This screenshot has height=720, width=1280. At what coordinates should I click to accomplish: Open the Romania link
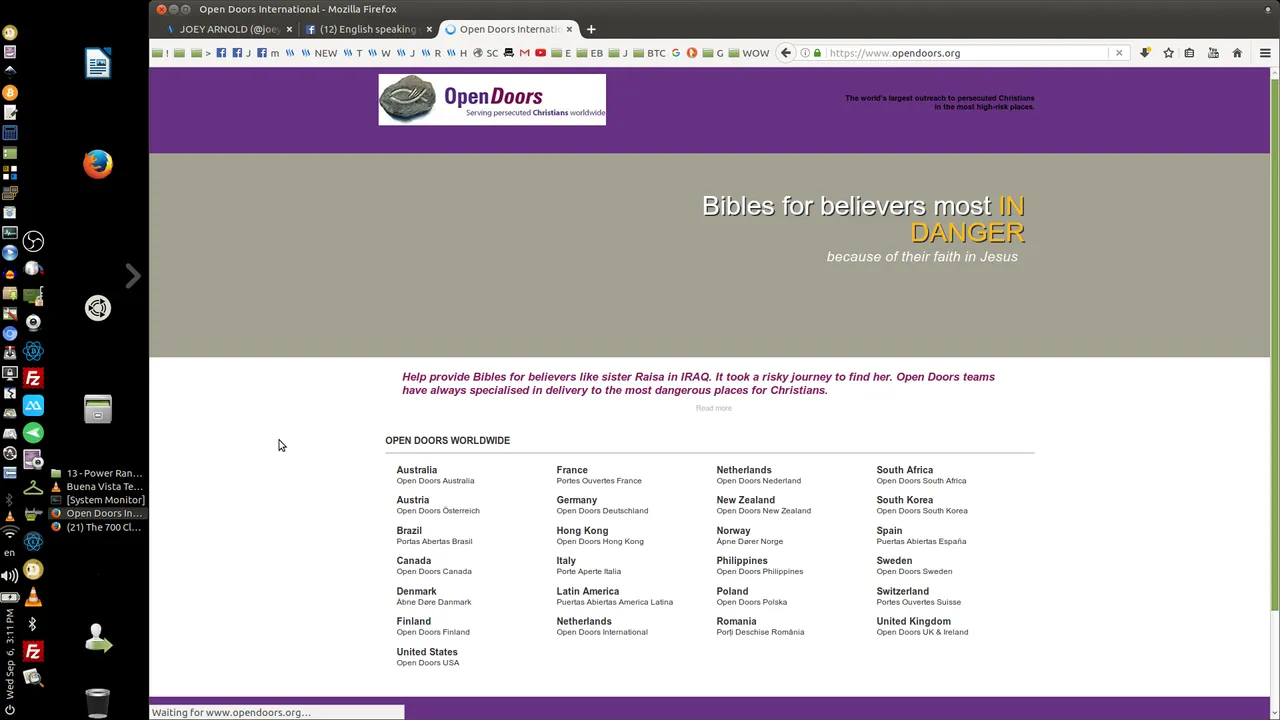tap(736, 621)
